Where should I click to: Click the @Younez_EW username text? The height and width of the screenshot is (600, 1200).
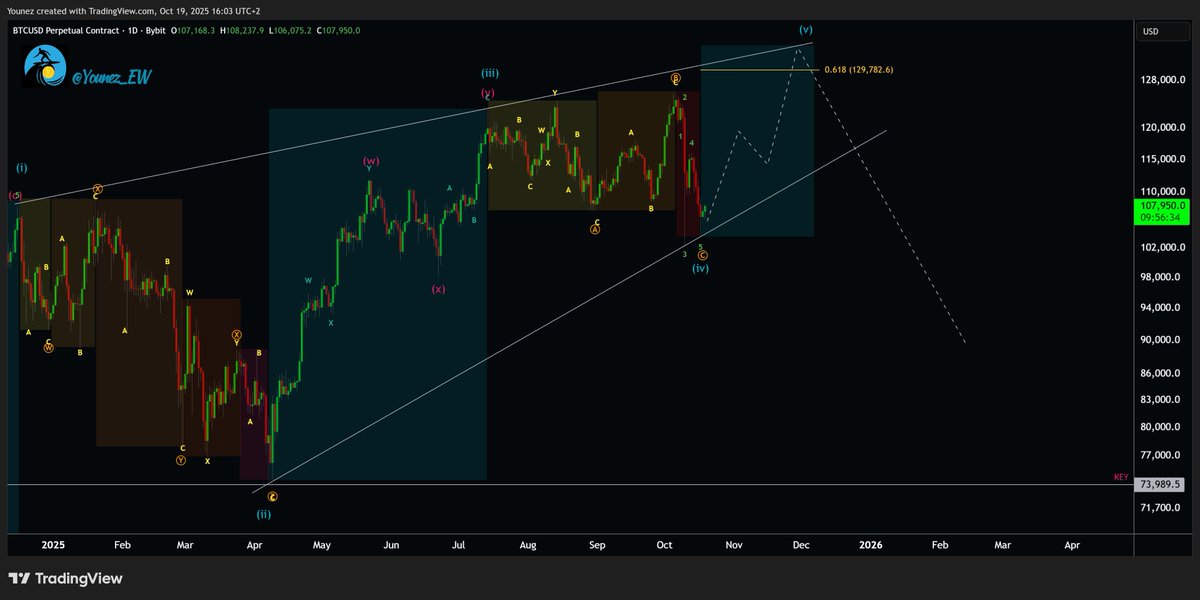110,75
